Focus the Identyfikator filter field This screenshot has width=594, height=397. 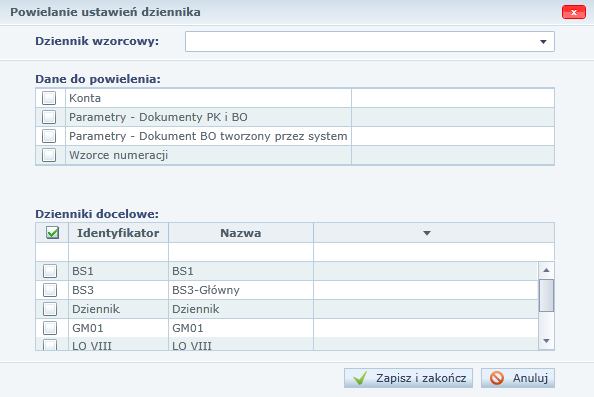[118, 252]
